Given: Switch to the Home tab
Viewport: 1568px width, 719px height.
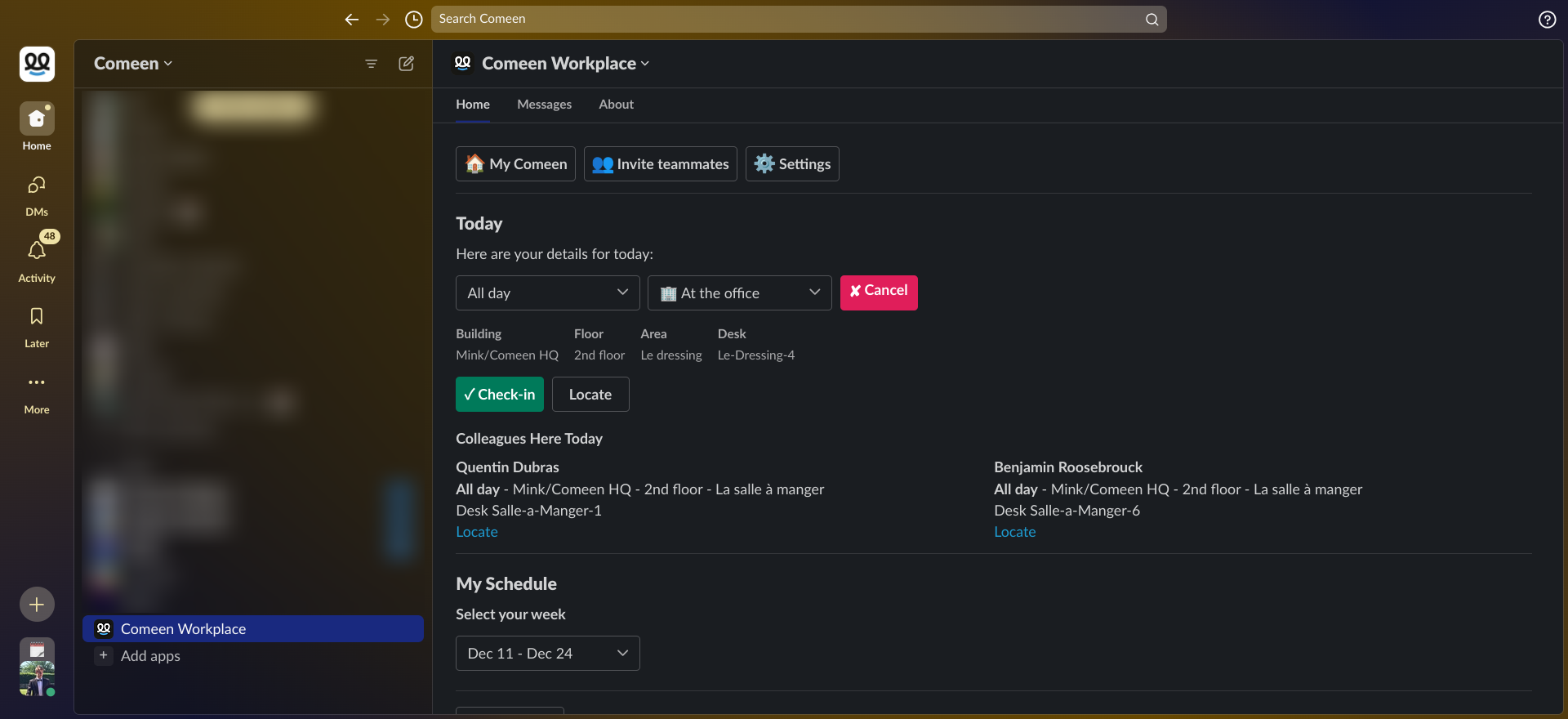Looking at the screenshot, I should pos(473,105).
